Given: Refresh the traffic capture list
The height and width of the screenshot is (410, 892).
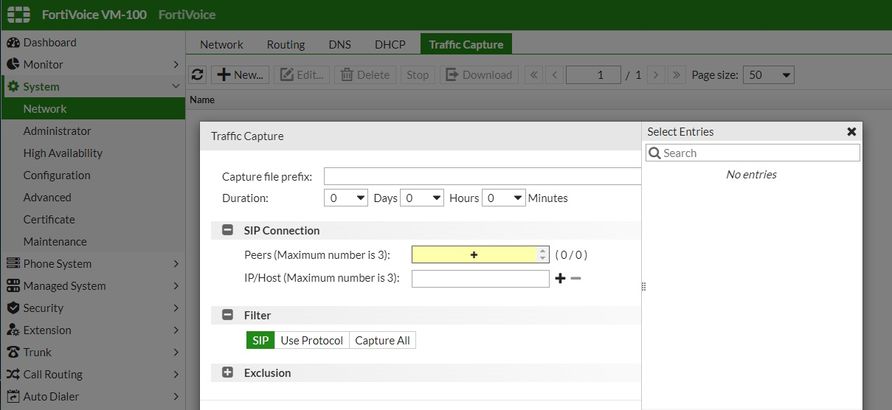Looking at the screenshot, I should coord(197,74).
